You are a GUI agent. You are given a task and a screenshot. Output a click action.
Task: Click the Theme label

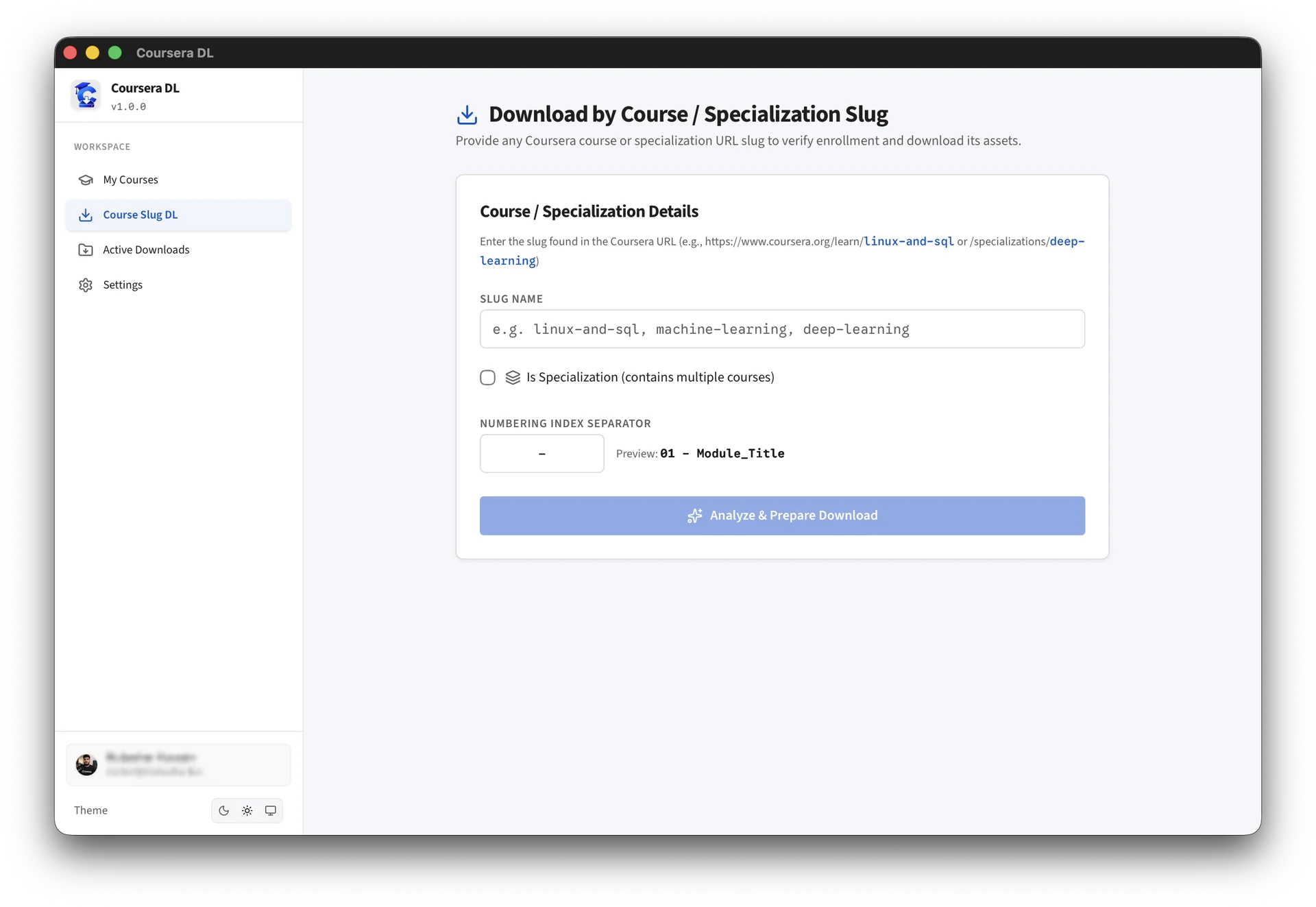(90, 810)
